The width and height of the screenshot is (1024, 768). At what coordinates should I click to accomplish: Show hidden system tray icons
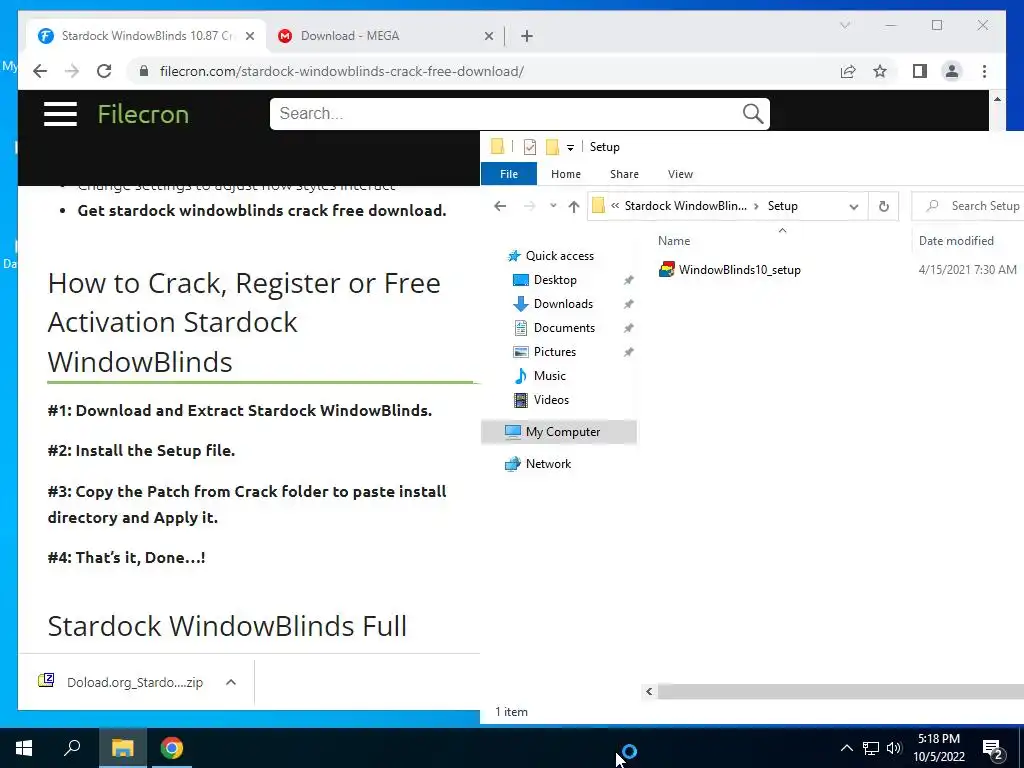pyautogui.click(x=846, y=748)
